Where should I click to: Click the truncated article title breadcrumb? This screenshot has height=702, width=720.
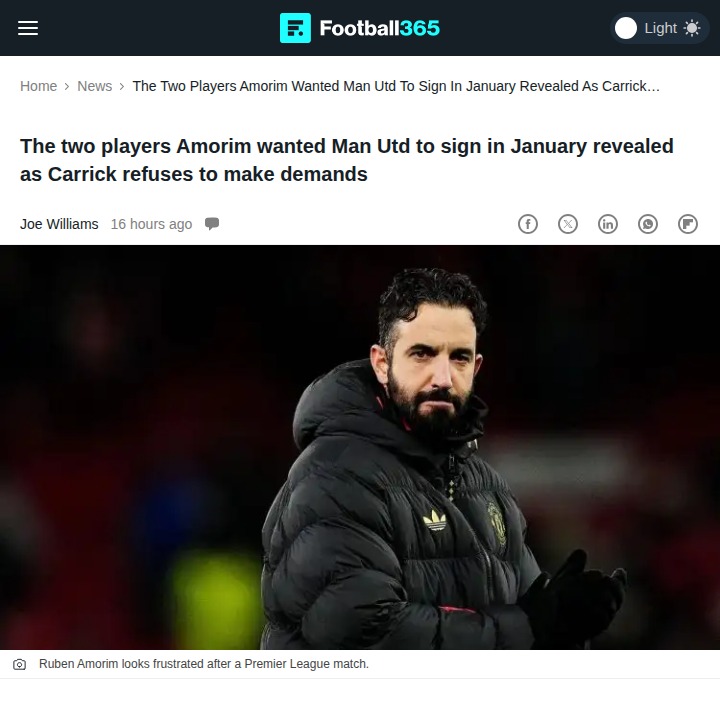pyautogui.click(x=396, y=86)
